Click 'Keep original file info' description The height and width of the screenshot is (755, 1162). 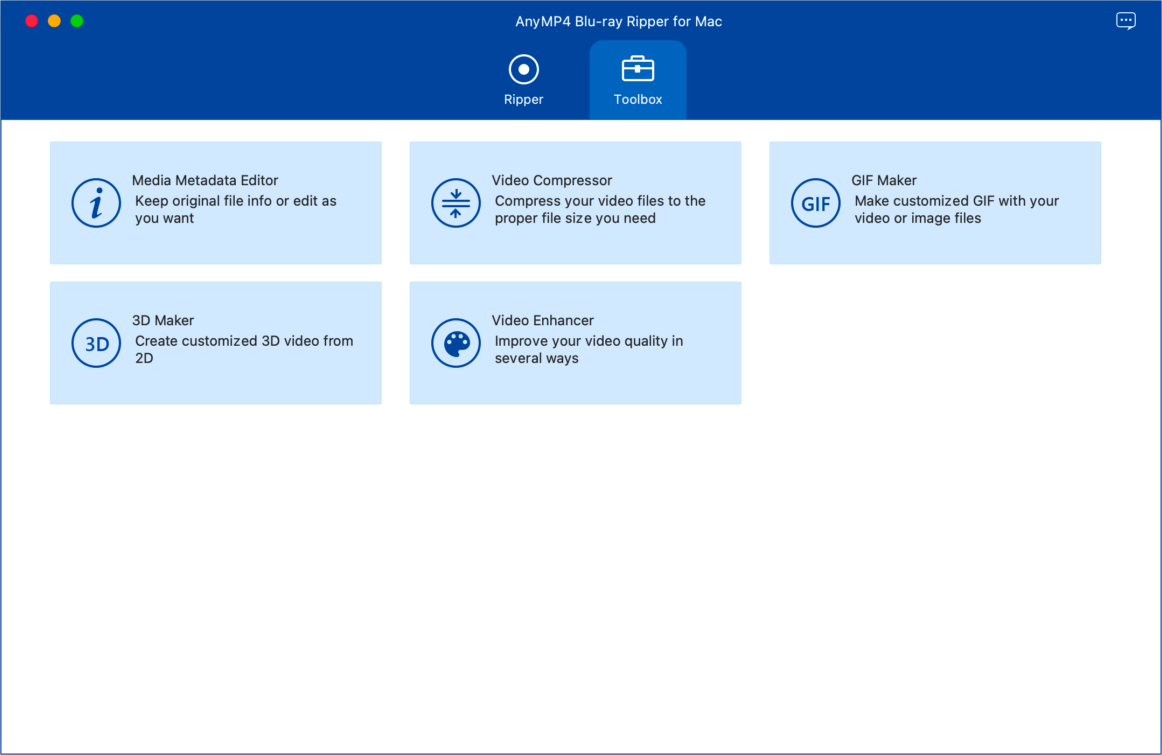pyautogui.click(x=236, y=210)
